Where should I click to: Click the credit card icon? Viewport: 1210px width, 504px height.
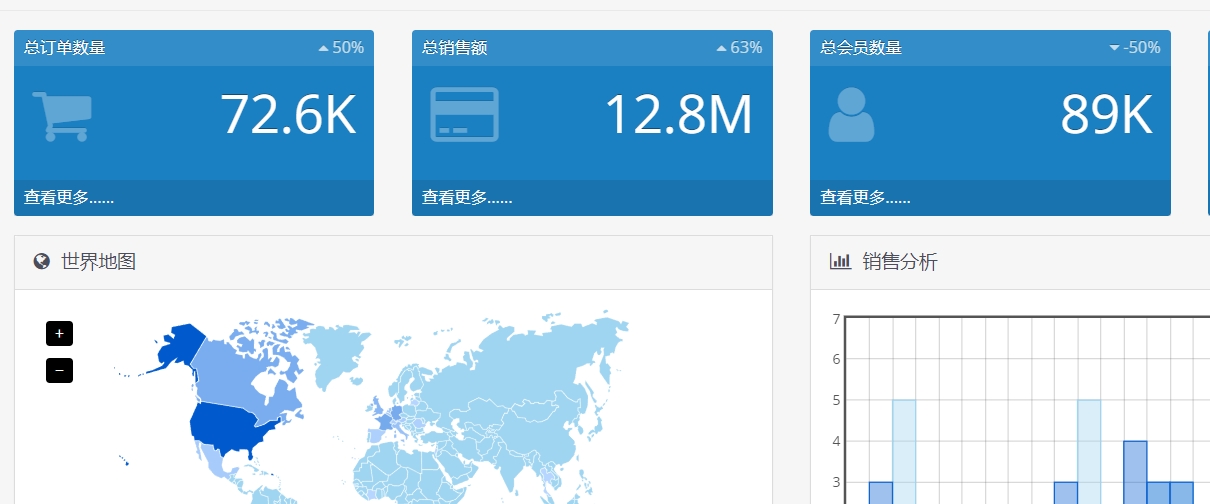pyautogui.click(x=464, y=114)
